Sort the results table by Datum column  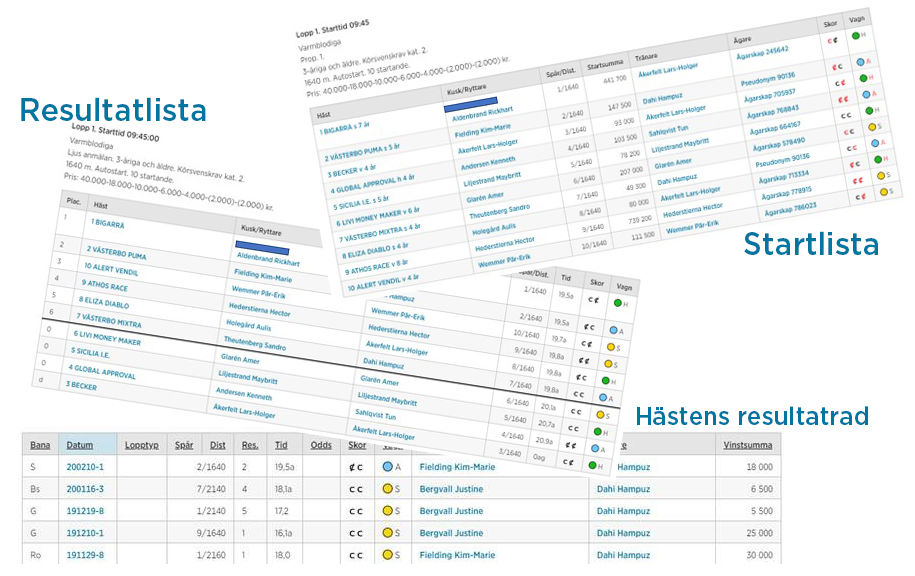click(79, 445)
